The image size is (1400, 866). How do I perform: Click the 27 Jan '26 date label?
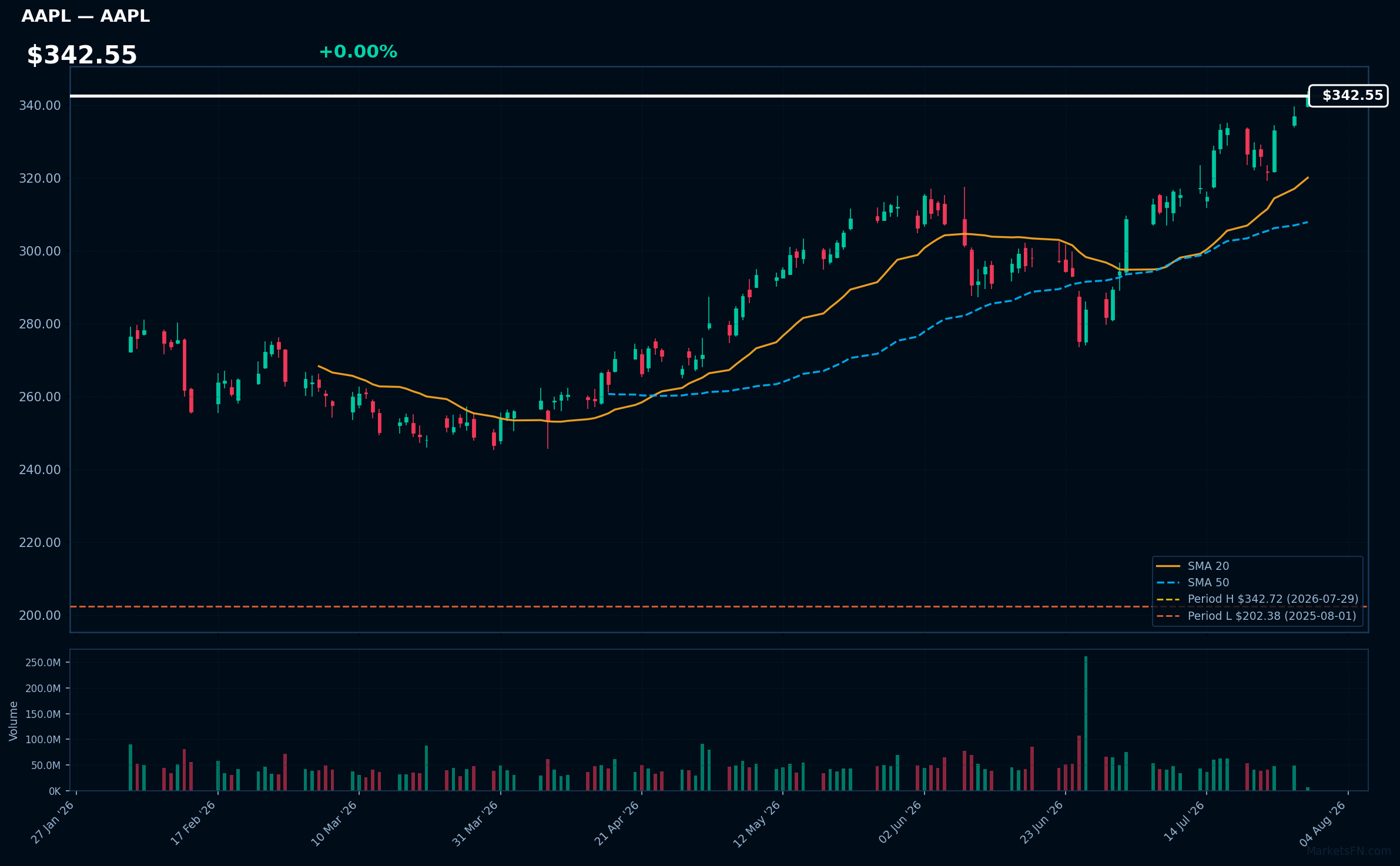52,823
